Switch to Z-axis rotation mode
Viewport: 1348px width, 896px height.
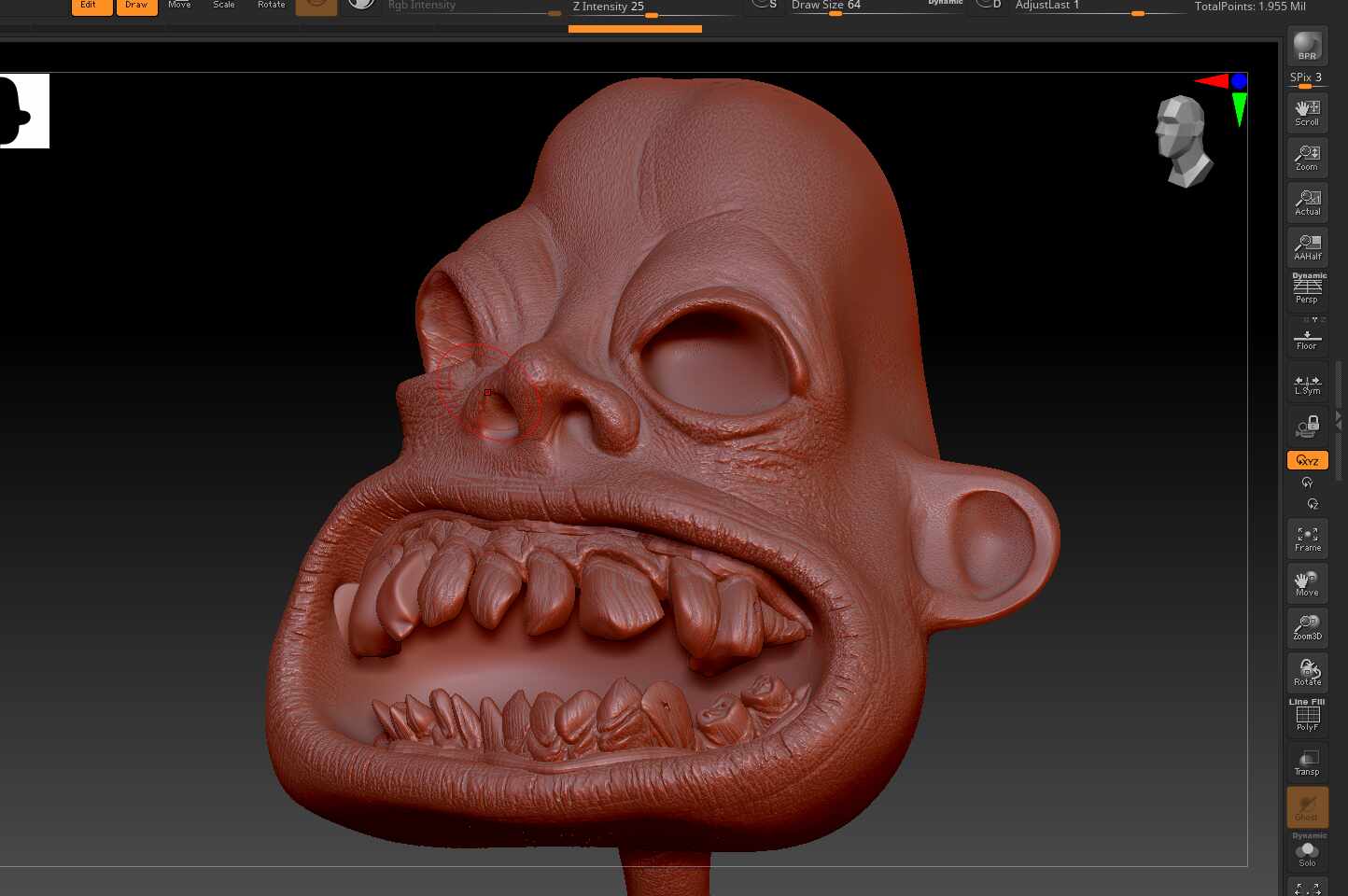click(1313, 504)
